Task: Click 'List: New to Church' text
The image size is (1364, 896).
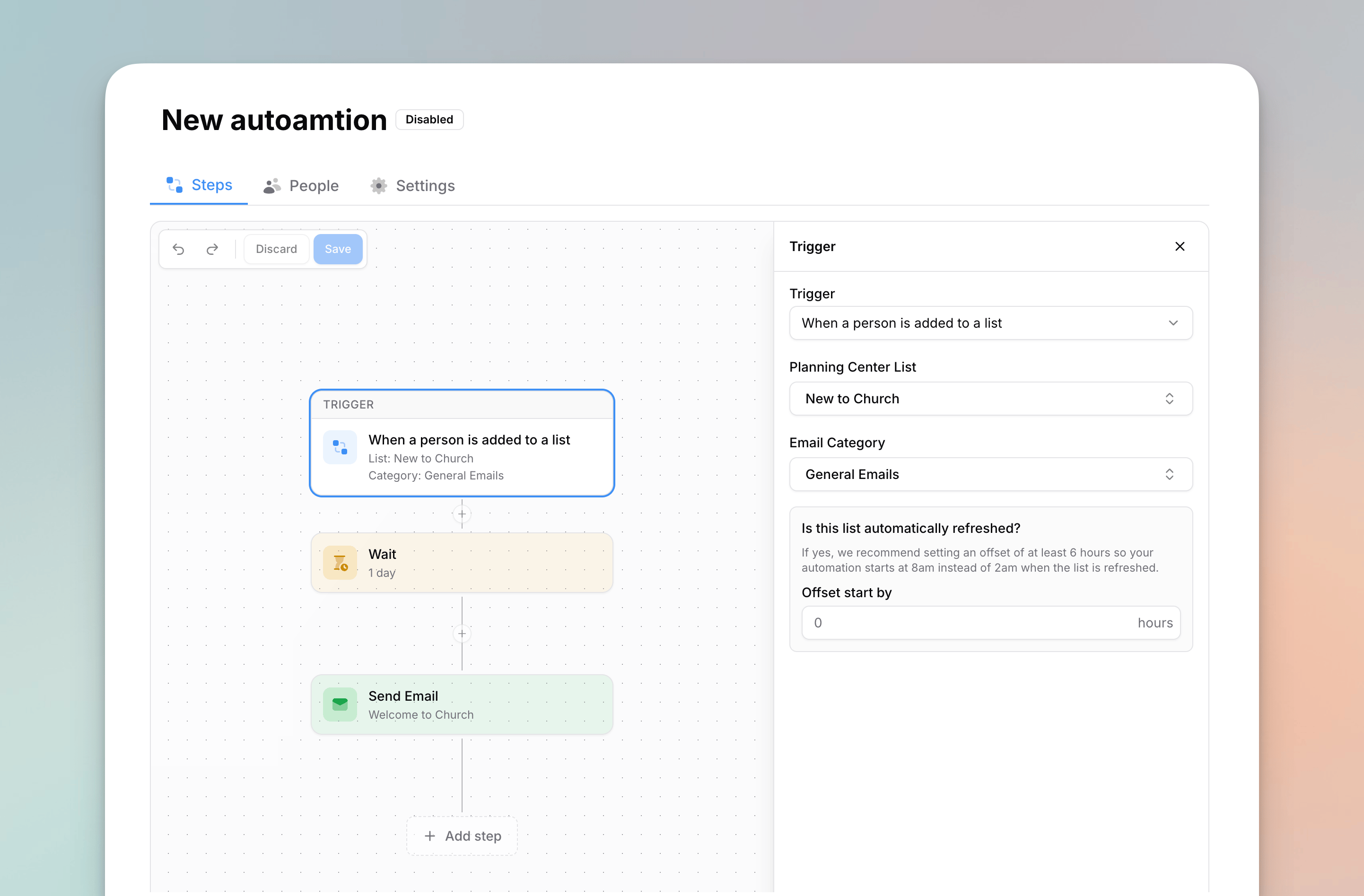Action: (420, 458)
